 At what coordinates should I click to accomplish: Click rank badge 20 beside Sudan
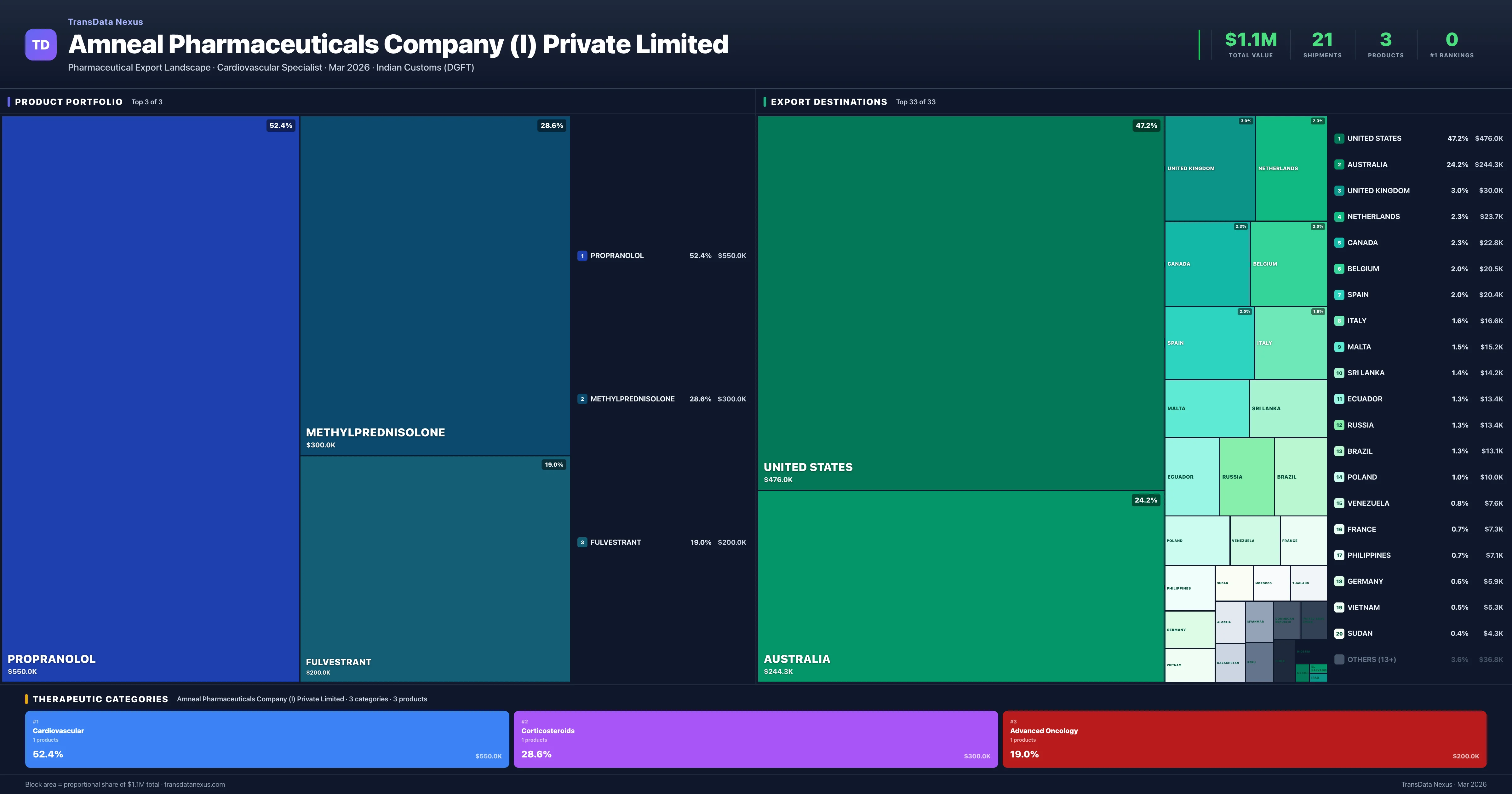[1339, 633]
